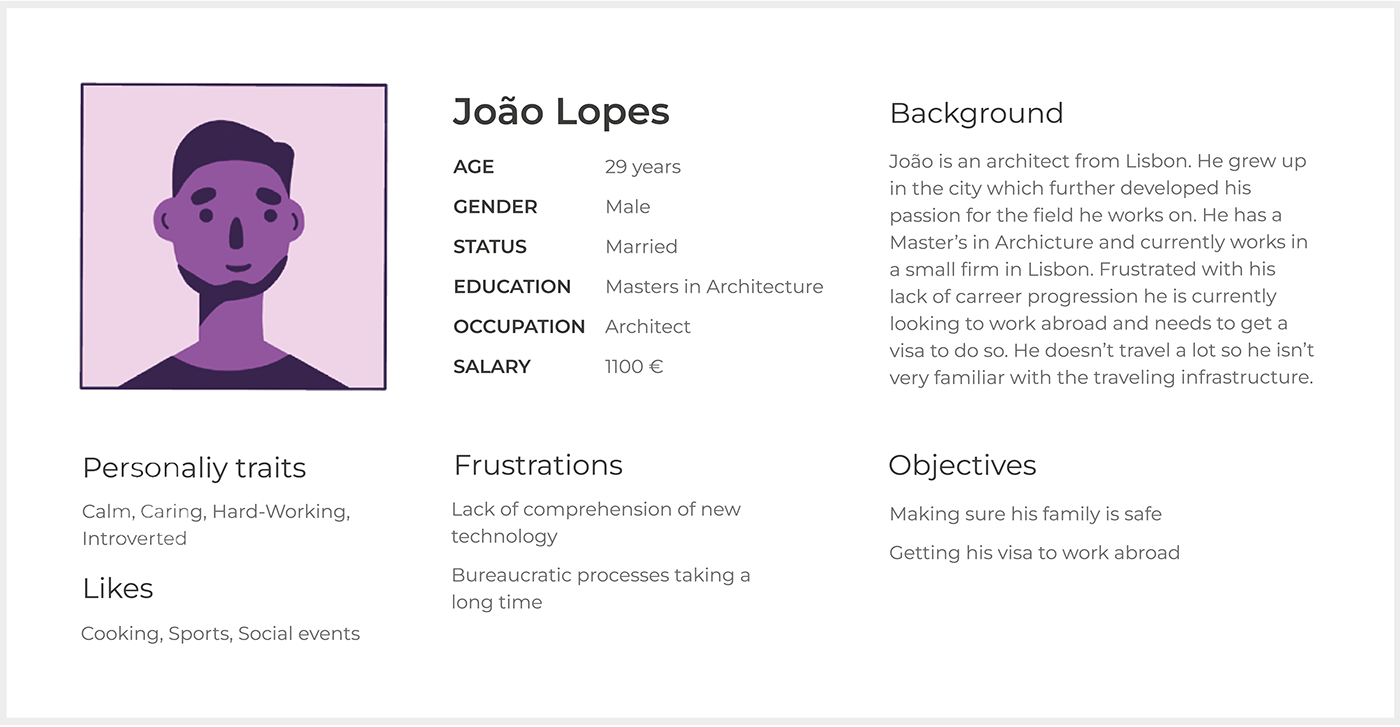
Task: Click the bureaucratic processes frustration text
Action: pos(600,589)
